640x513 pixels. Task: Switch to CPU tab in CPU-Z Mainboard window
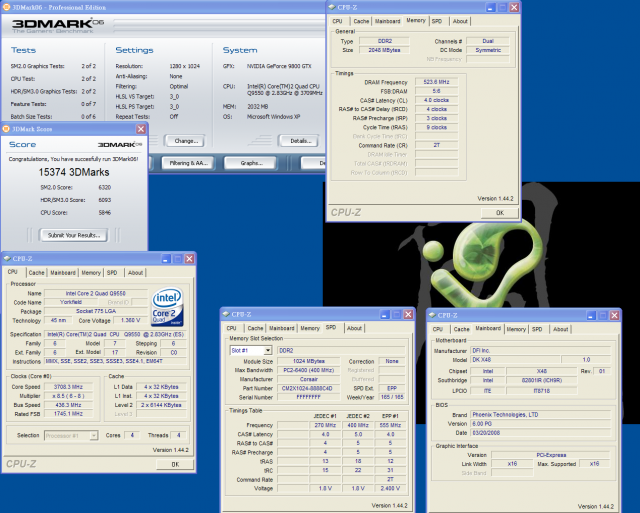[x=438, y=329]
